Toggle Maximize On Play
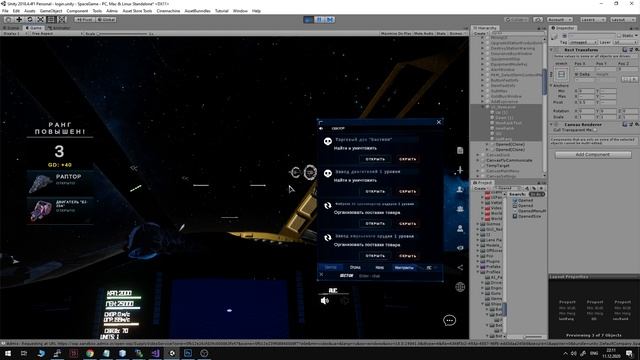Image resolution: width=640 pixels, height=360 pixels. (x=396, y=33)
